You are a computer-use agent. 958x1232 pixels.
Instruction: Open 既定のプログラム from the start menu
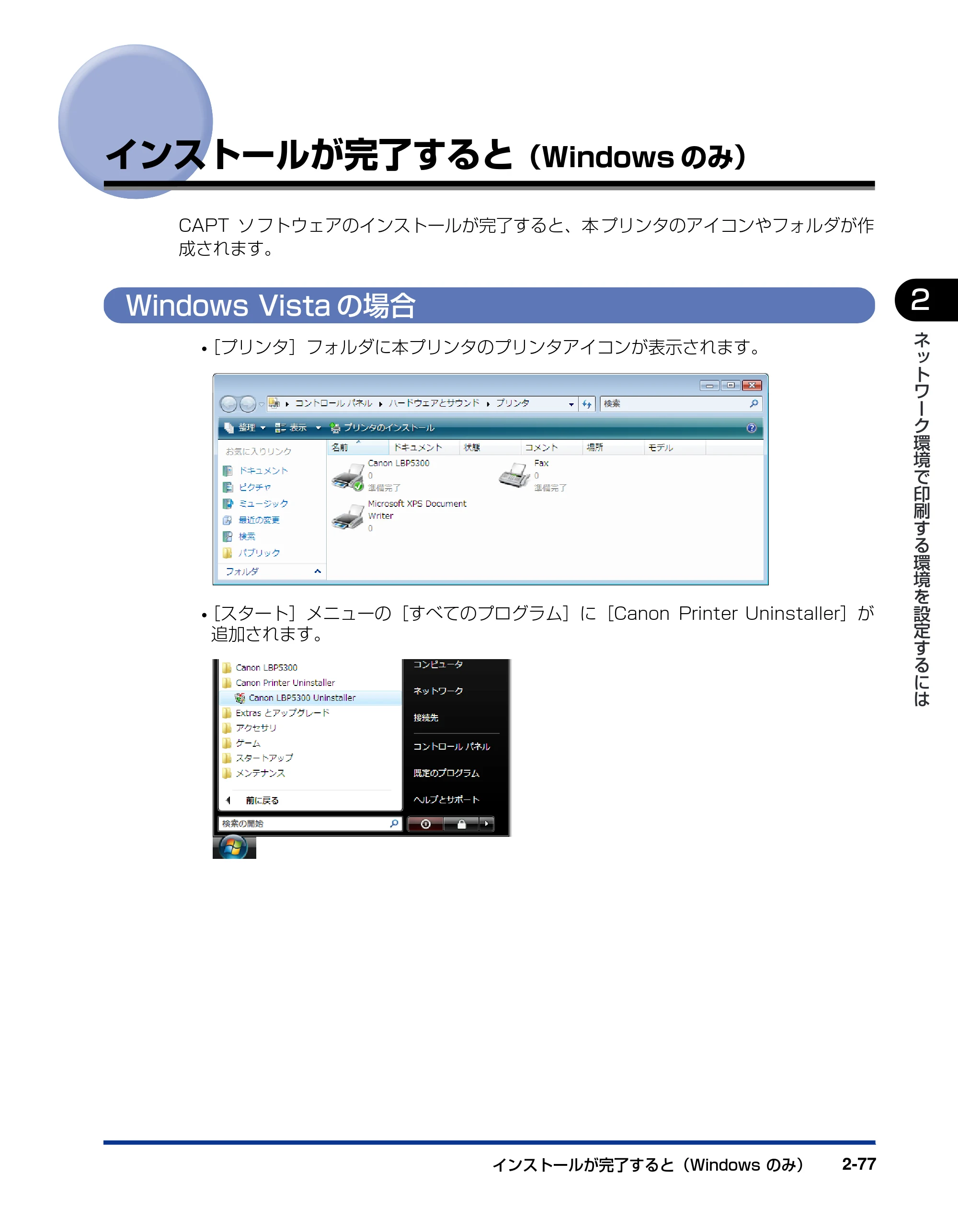coord(446,774)
